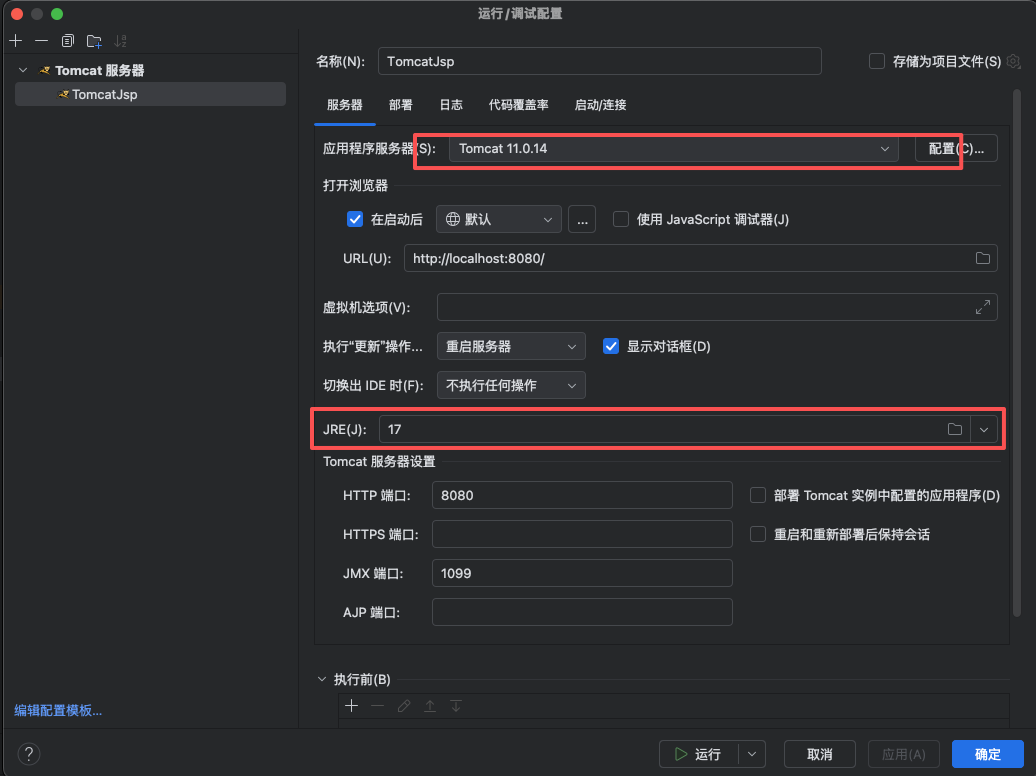Viewport: 1036px width, 776px height.
Task: Move before-launch task up
Action: 430,706
